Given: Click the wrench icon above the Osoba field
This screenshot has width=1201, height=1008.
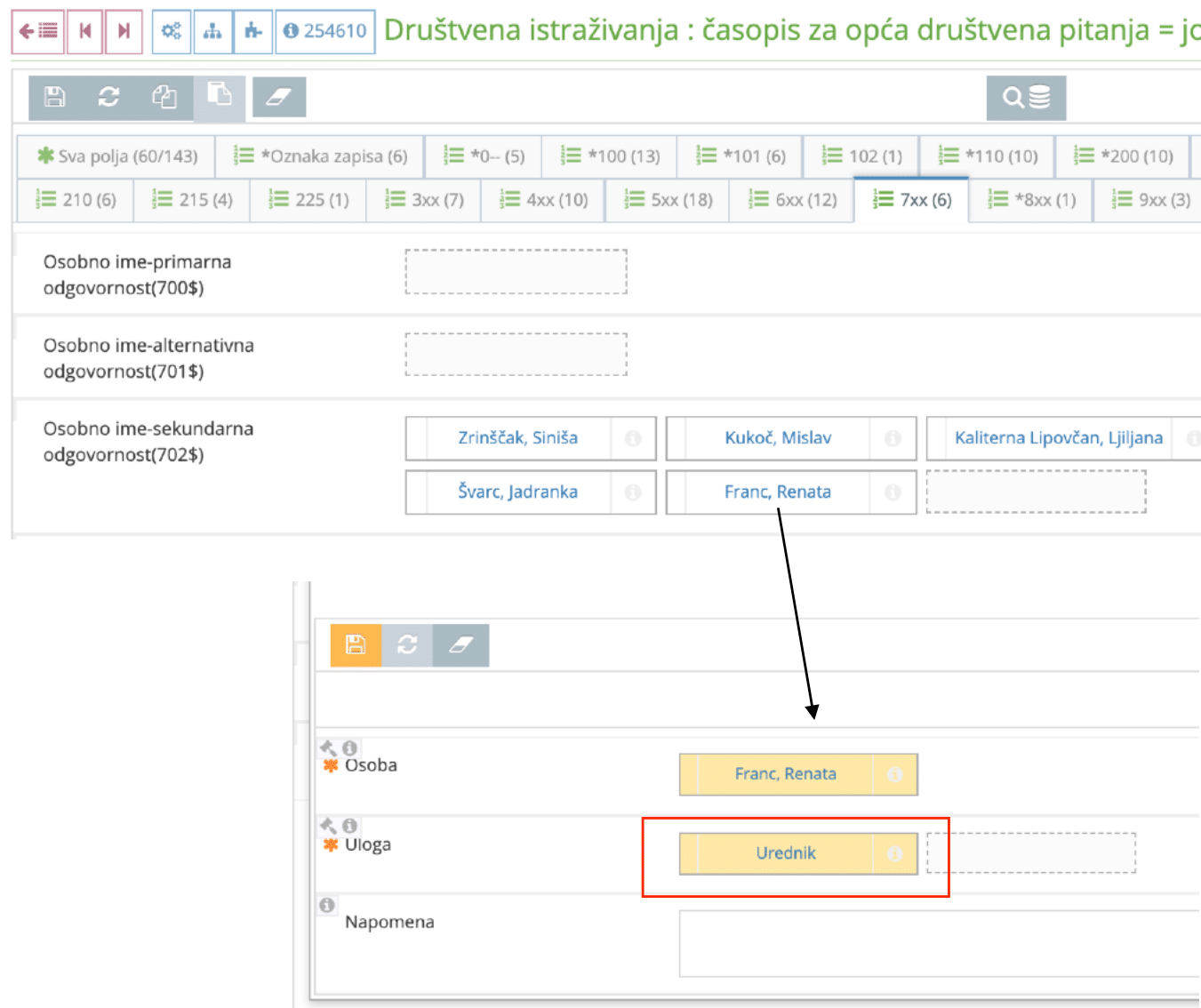Looking at the screenshot, I should pyautogui.click(x=328, y=749).
